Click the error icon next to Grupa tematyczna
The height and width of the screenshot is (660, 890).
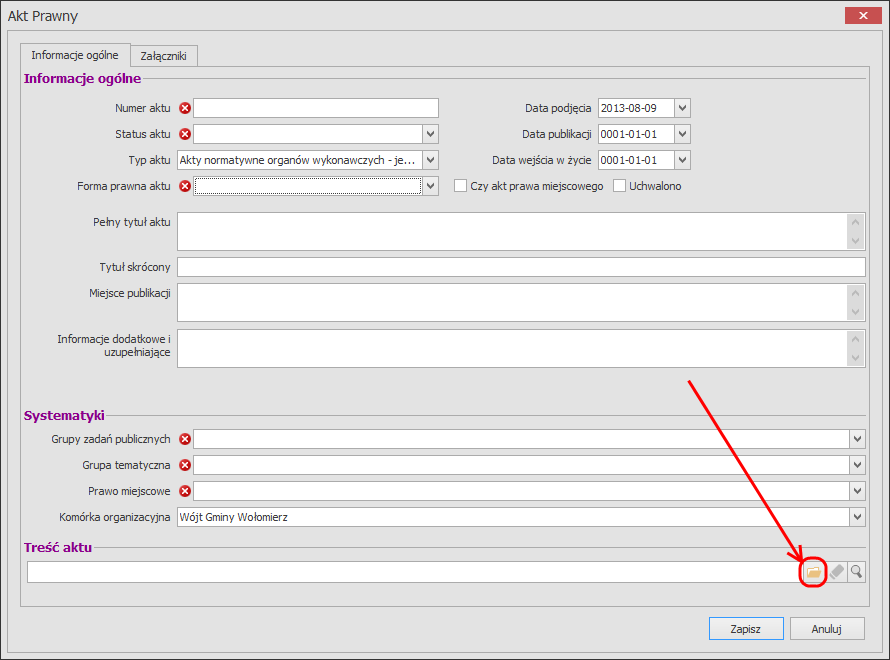pyautogui.click(x=185, y=465)
